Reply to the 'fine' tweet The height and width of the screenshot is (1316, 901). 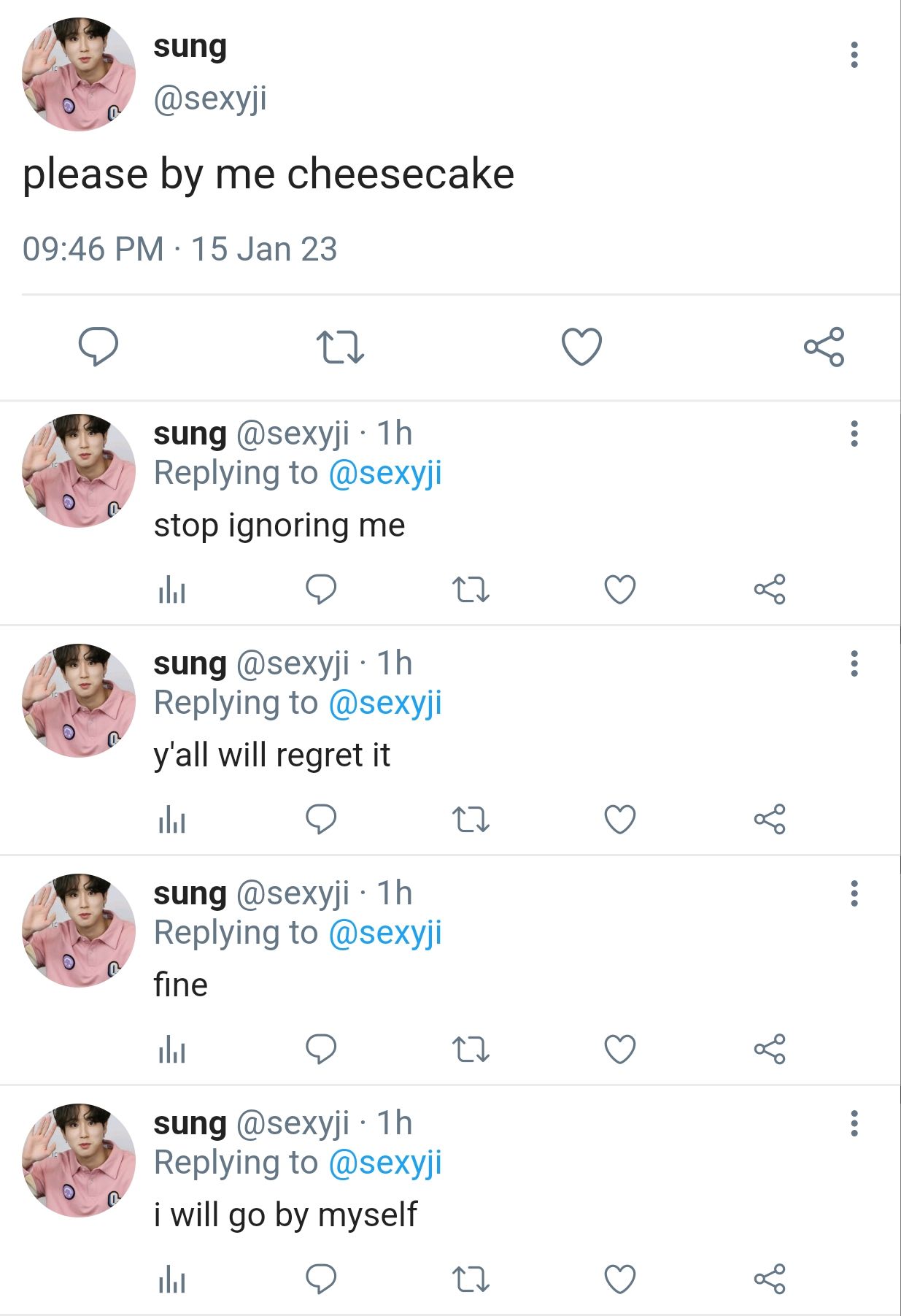(x=321, y=1049)
